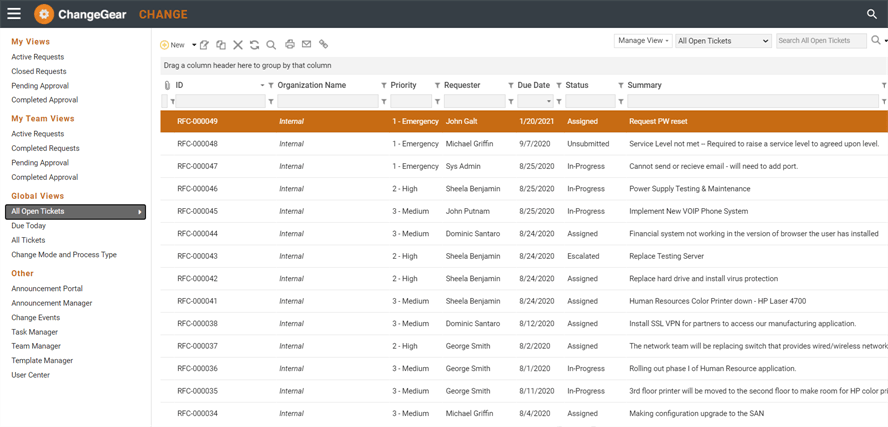Click the delete X toolbar icon

pos(238,45)
